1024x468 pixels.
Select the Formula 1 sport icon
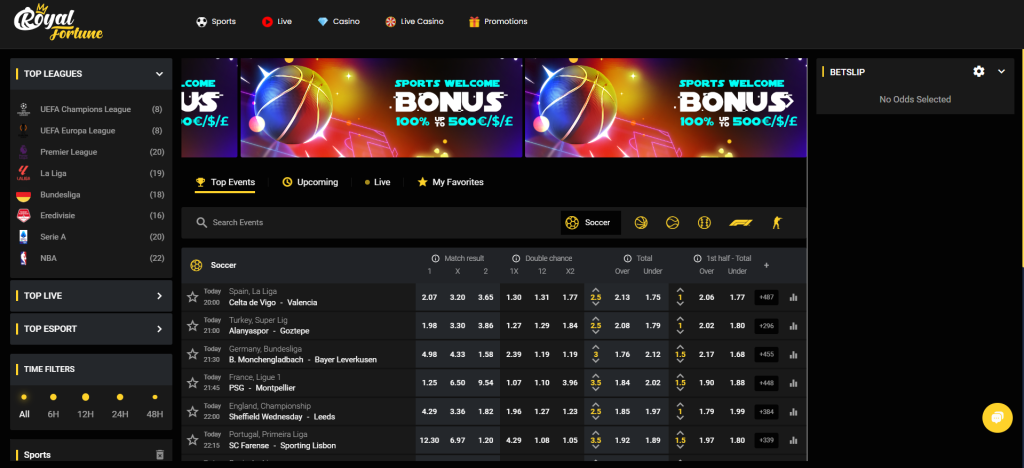click(739, 223)
